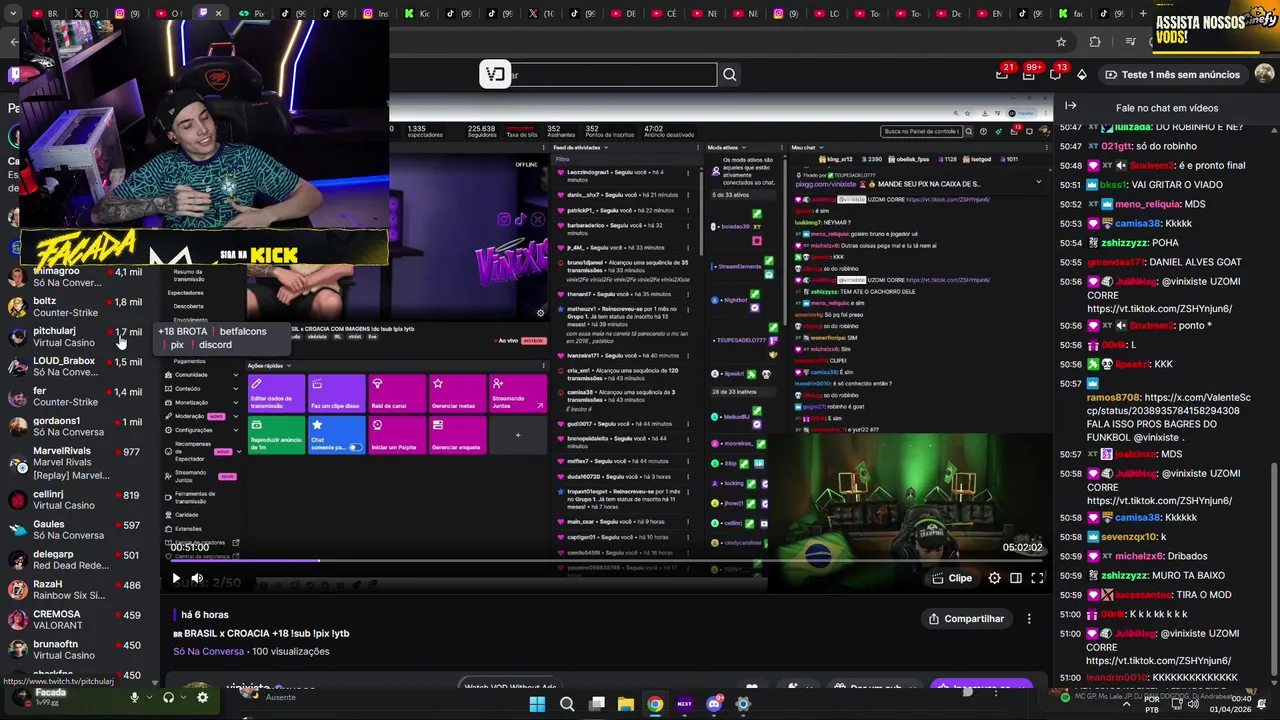
Task: Mute microphone in Discord user panel
Action: click(134, 698)
